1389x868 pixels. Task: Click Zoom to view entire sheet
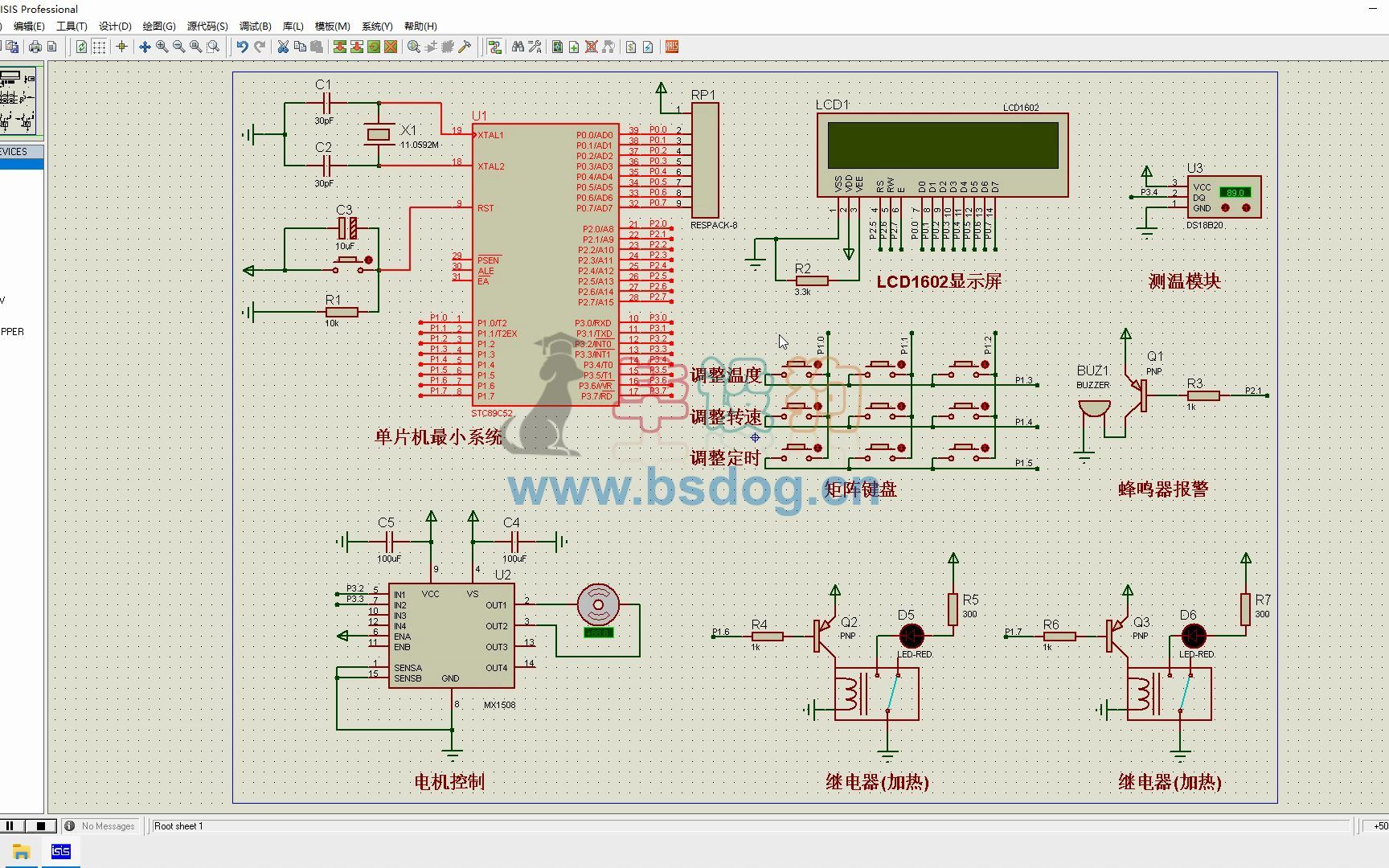point(195,47)
